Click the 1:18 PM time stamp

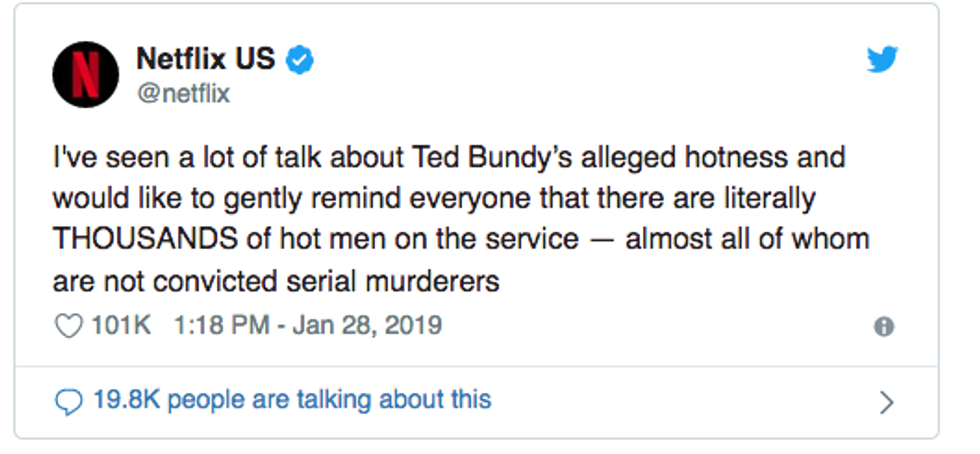click(x=218, y=327)
